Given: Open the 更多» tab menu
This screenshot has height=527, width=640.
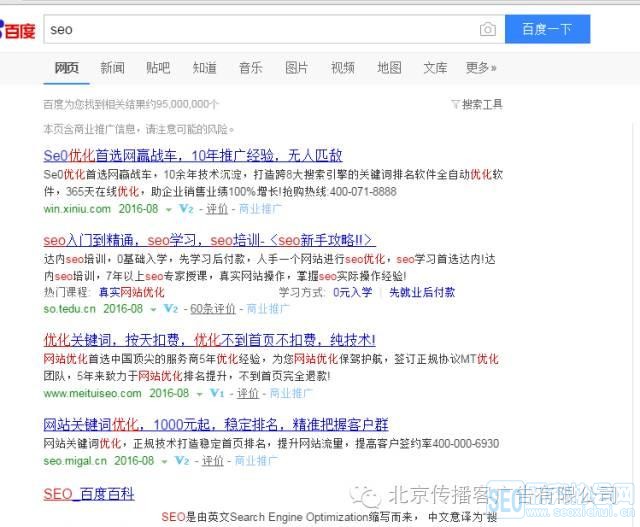Looking at the screenshot, I should pos(481,68).
